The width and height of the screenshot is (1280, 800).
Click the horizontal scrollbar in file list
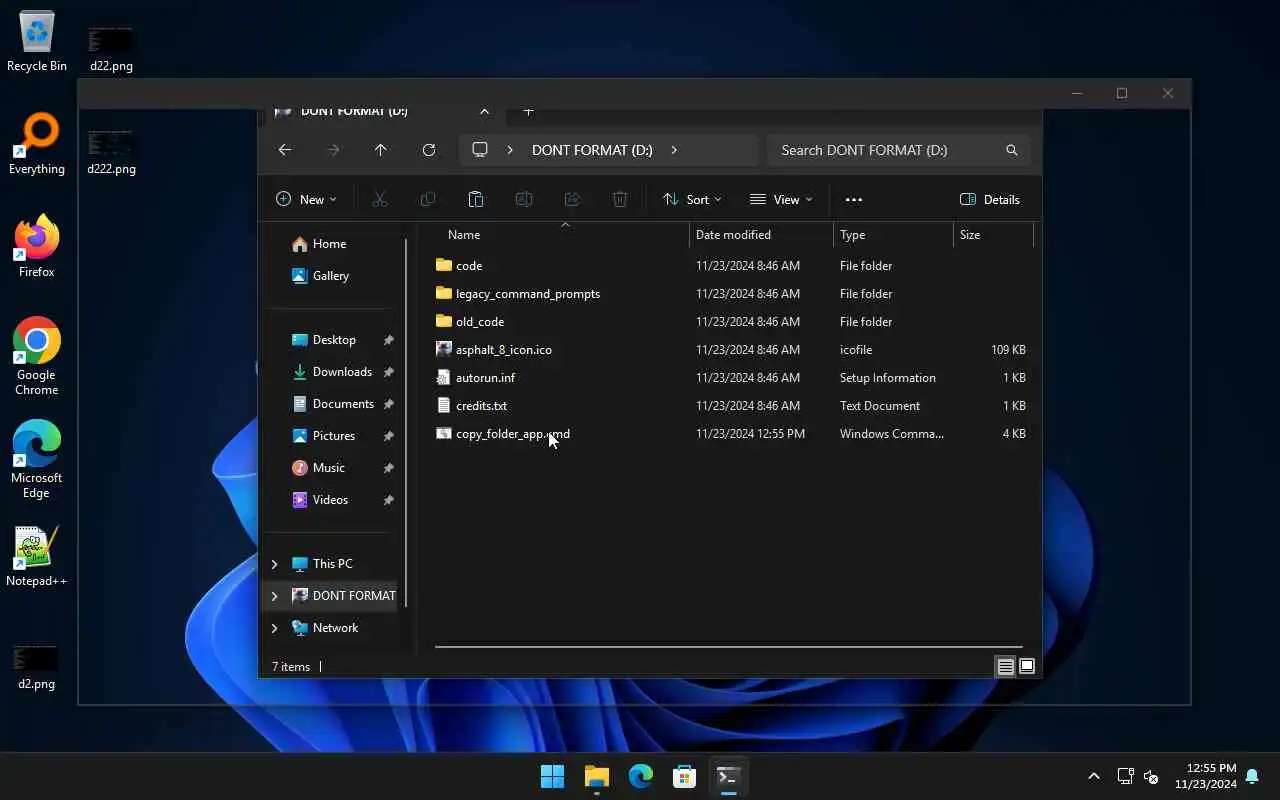729,647
